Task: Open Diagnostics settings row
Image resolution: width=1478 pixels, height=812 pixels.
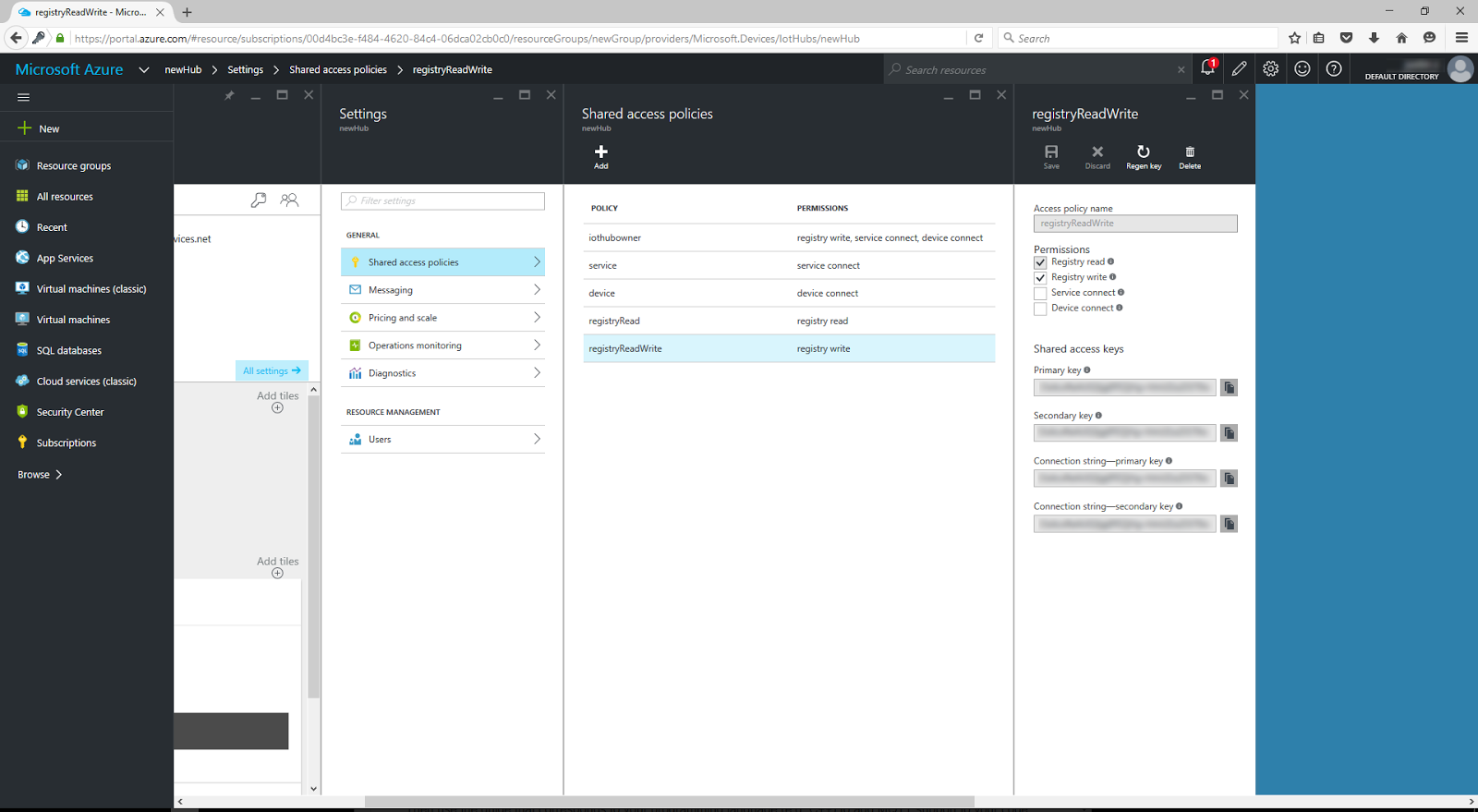Action: pyautogui.click(x=442, y=373)
